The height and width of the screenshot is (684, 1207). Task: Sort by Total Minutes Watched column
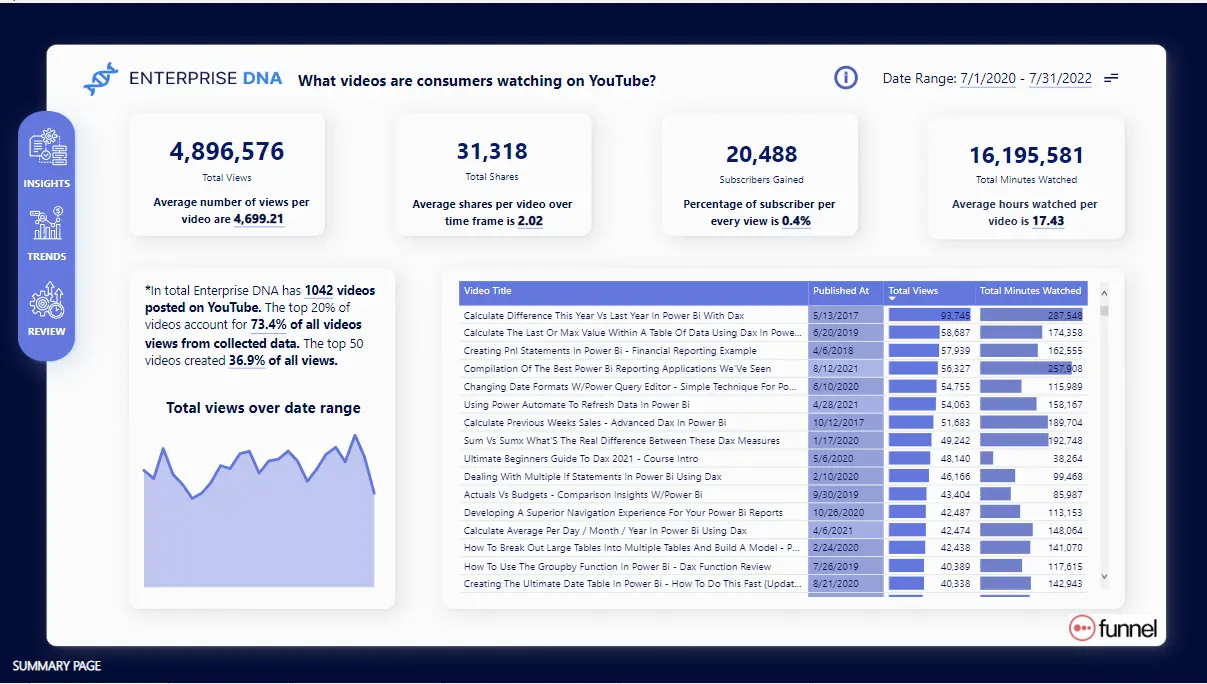pos(1030,291)
